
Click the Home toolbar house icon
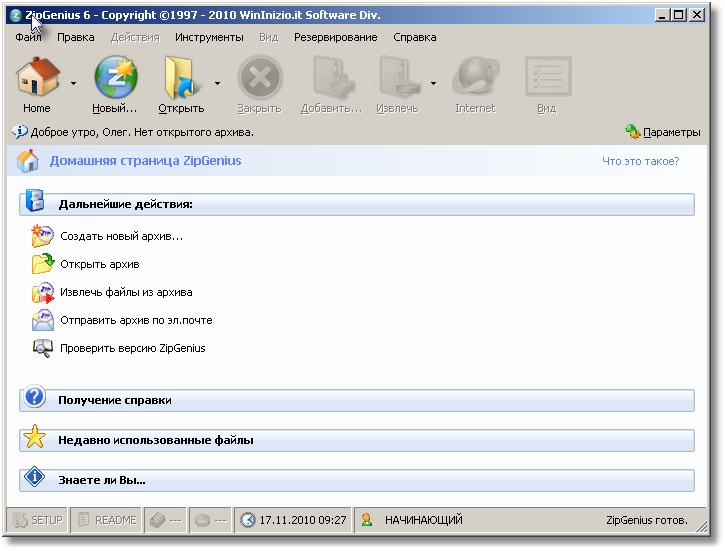[38, 77]
